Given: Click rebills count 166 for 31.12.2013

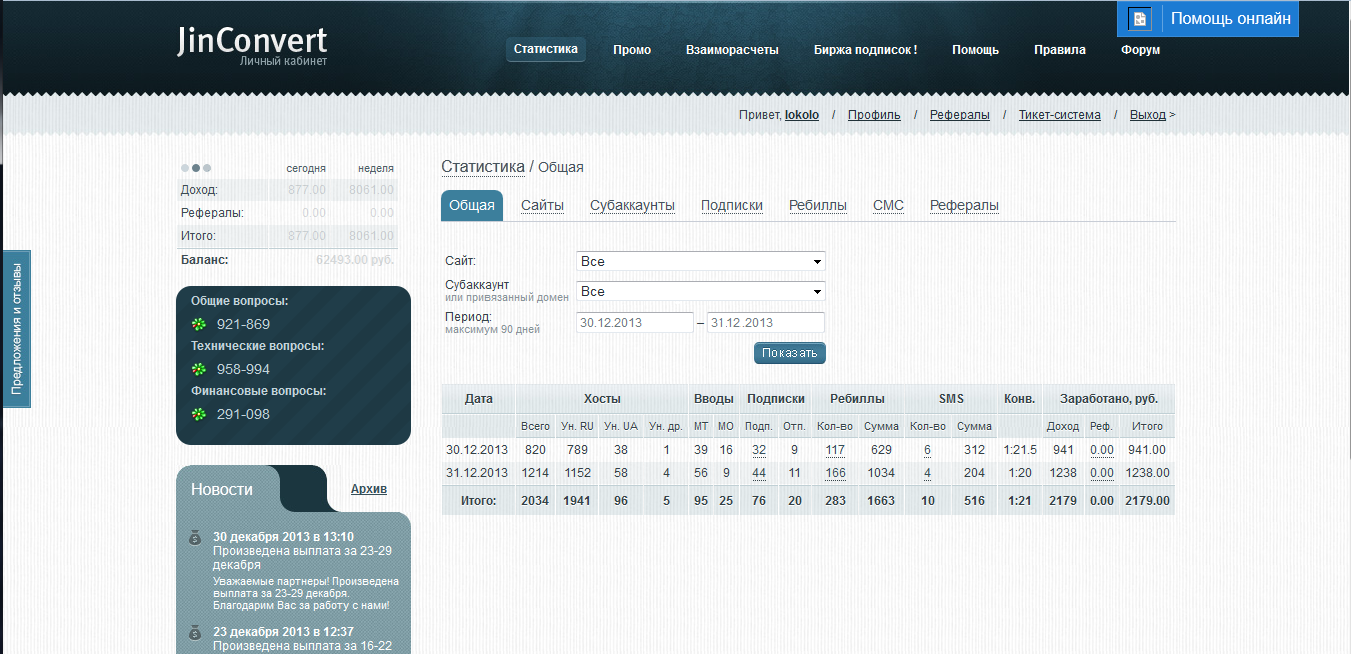Looking at the screenshot, I should 835,473.
